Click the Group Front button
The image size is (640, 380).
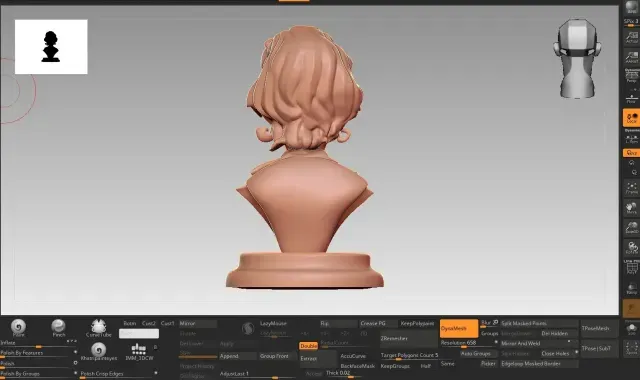pyautogui.click(x=278, y=356)
